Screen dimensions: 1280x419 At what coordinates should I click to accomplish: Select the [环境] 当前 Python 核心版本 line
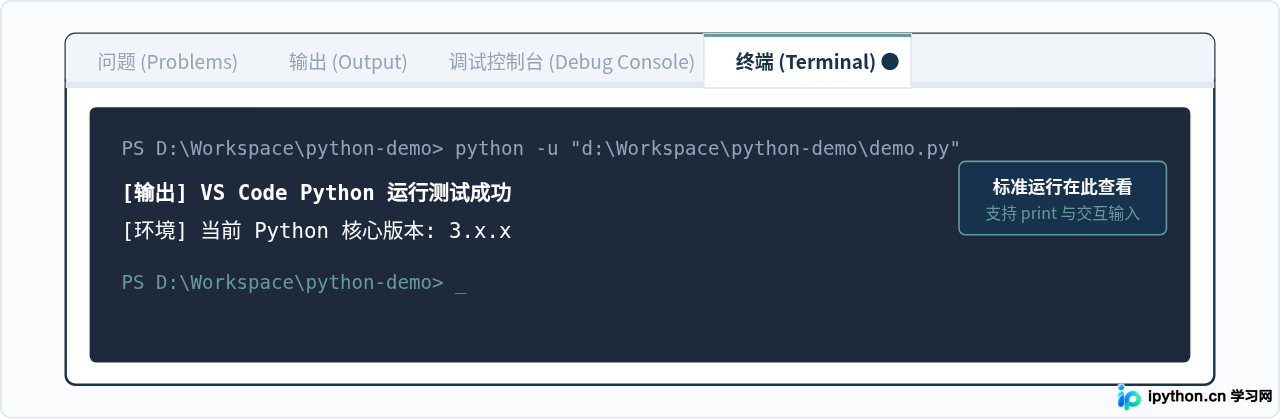pyautogui.click(x=317, y=231)
